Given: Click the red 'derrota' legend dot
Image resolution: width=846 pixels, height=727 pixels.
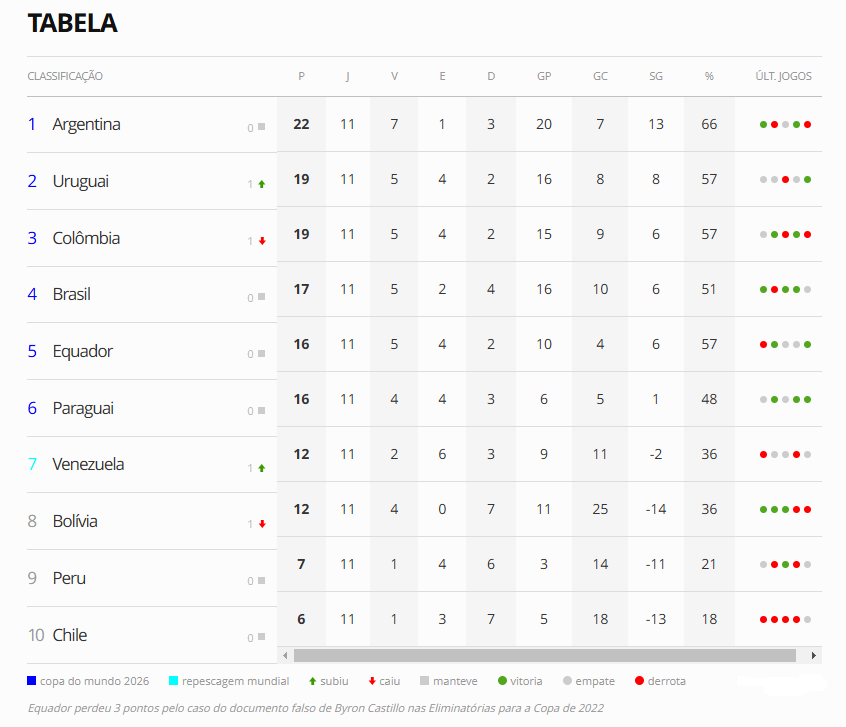Looking at the screenshot, I should pyautogui.click(x=639, y=681).
